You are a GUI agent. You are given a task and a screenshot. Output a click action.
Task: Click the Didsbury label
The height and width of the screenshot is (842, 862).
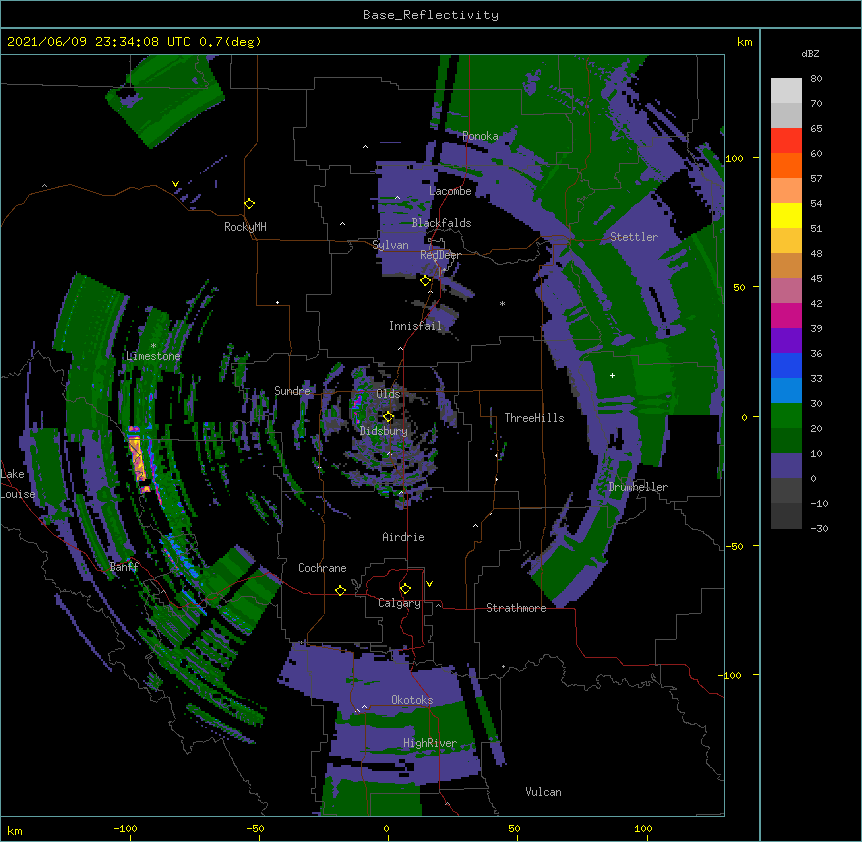point(384,431)
